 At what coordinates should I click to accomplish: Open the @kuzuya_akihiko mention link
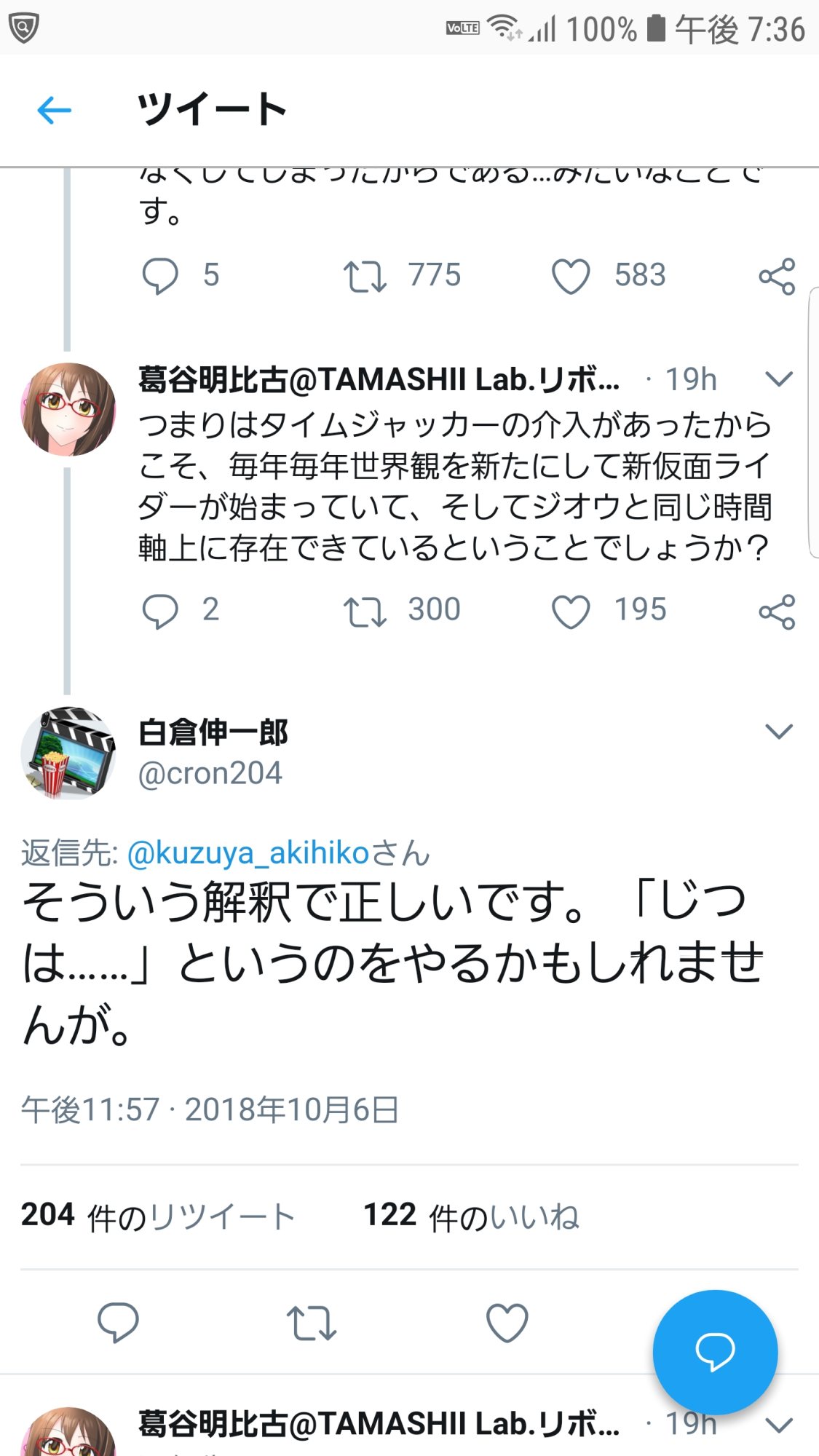click(x=248, y=853)
